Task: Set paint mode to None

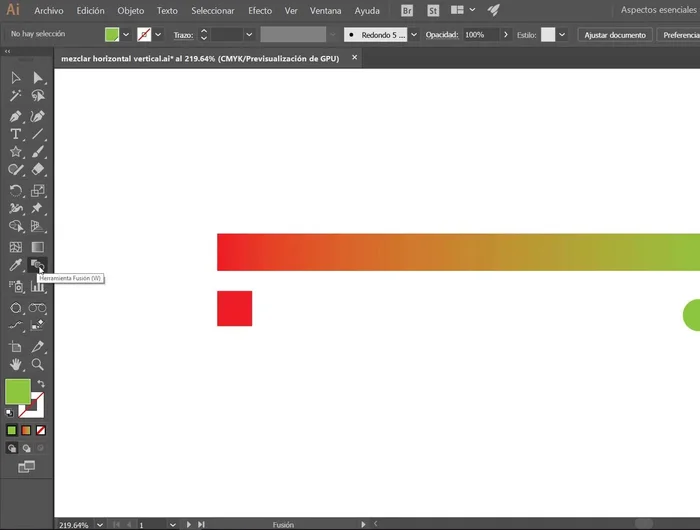Action: (x=41, y=430)
